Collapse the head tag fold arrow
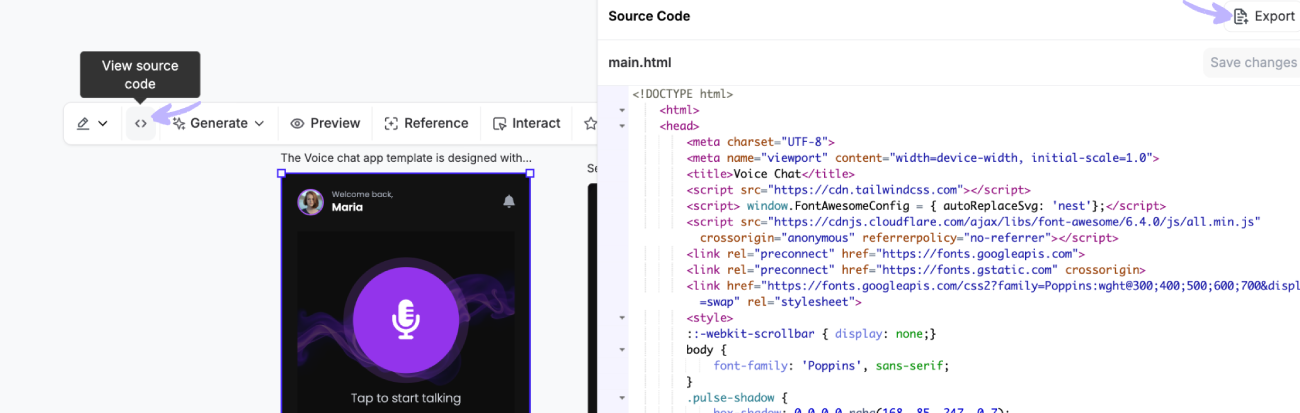 point(622,126)
